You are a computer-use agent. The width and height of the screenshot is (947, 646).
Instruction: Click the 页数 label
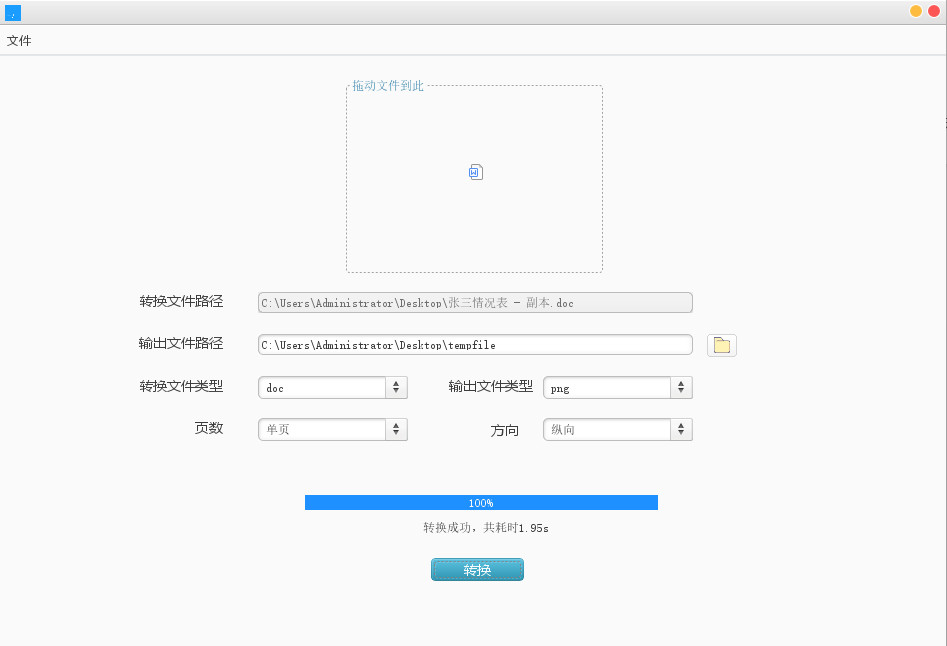[x=209, y=427]
